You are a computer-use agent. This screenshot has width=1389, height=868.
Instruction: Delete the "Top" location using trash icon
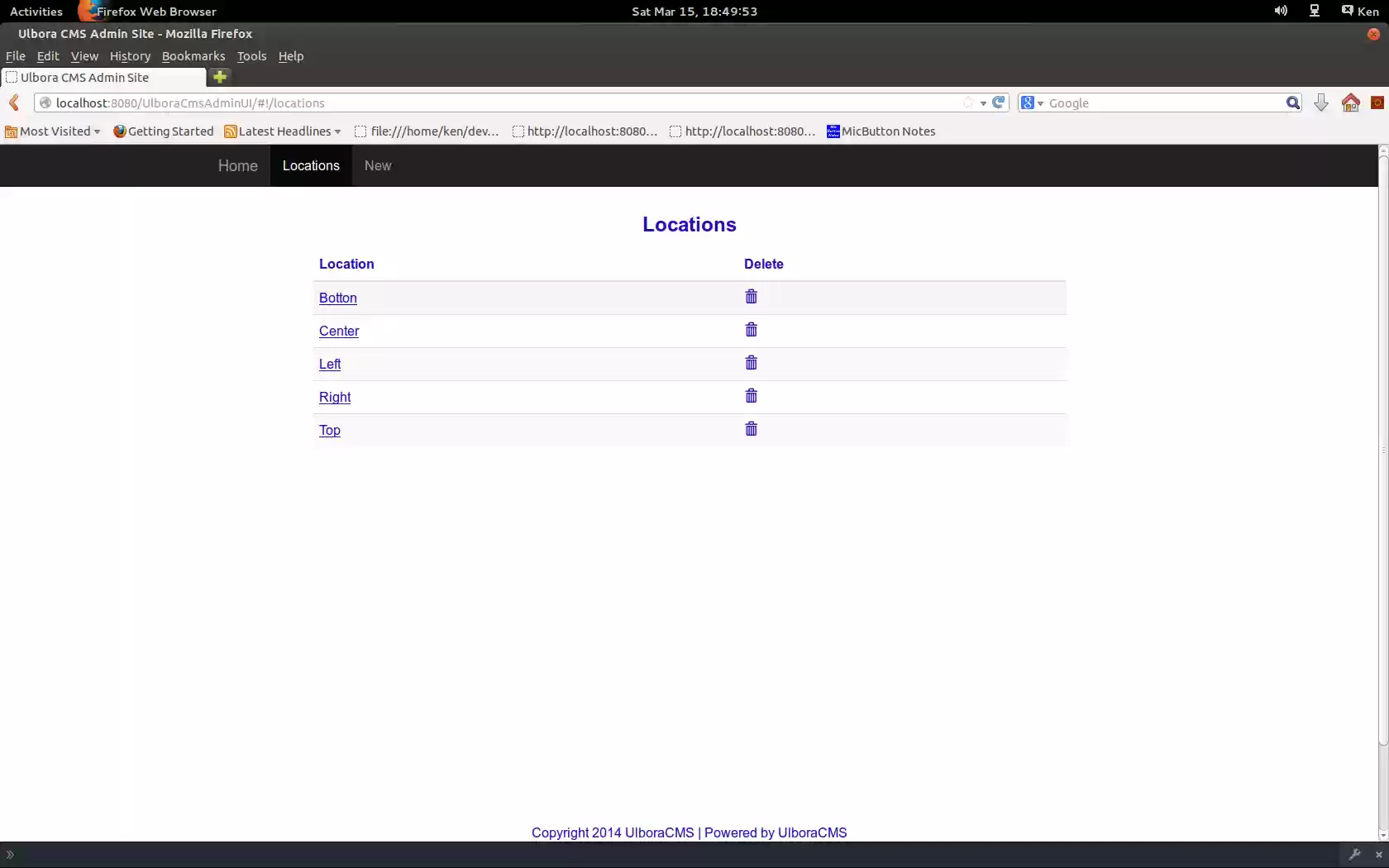751,428
